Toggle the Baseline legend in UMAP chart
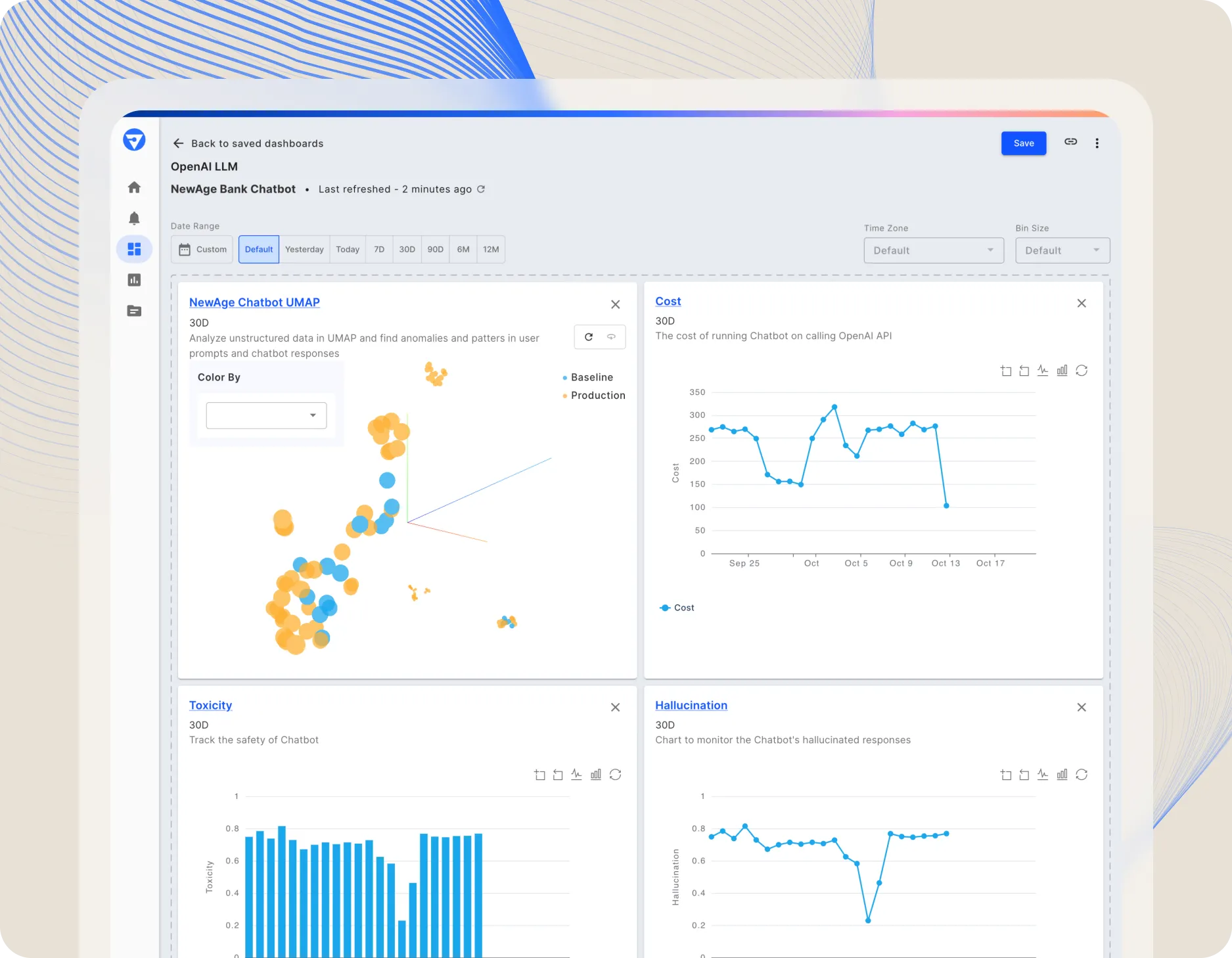Screen dimensions: 1232x958 click(x=589, y=377)
